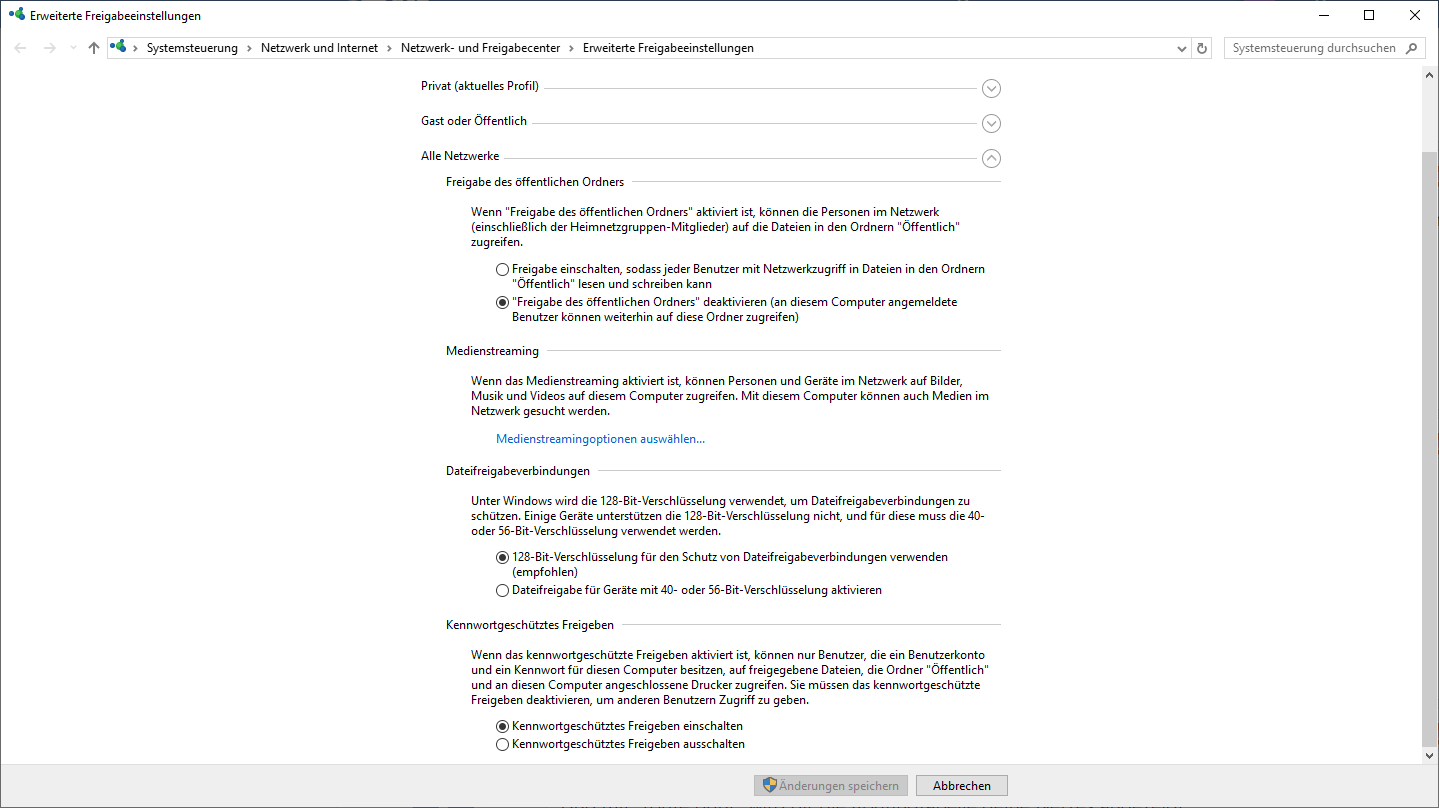
Task: Click the Gast oder Öffentlich heading text
Action: point(474,121)
